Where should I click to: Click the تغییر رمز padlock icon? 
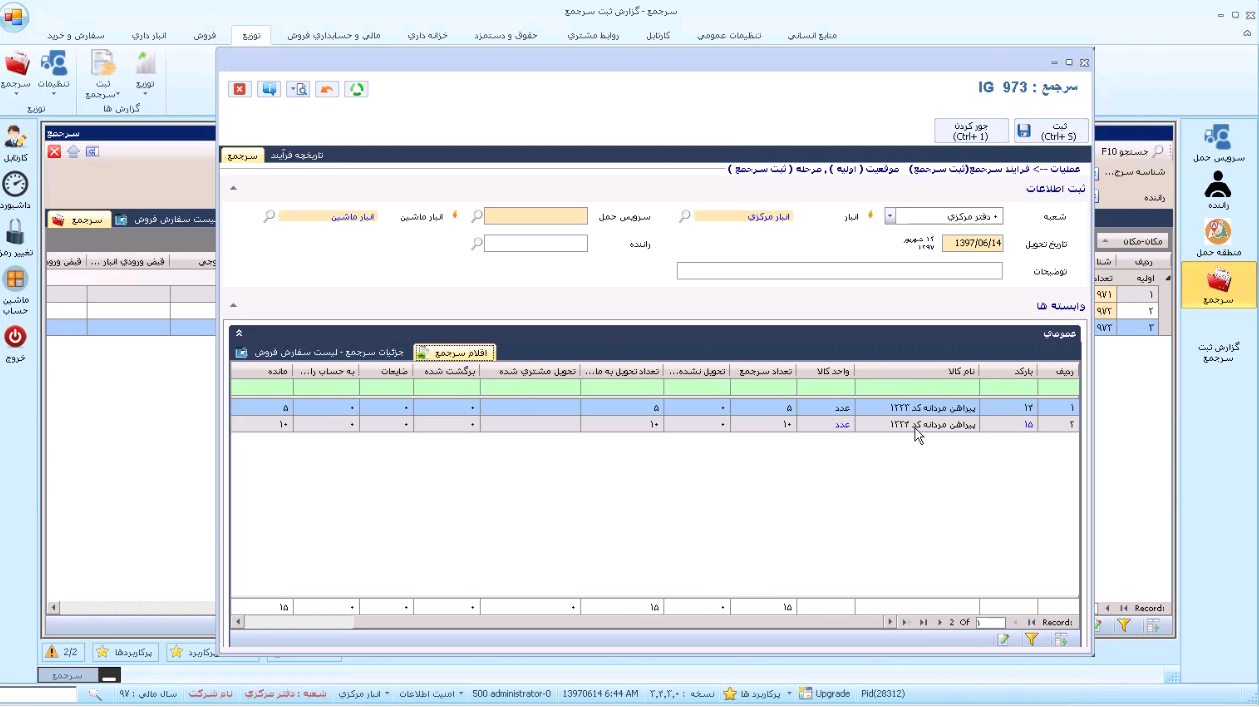pos(15,233)
